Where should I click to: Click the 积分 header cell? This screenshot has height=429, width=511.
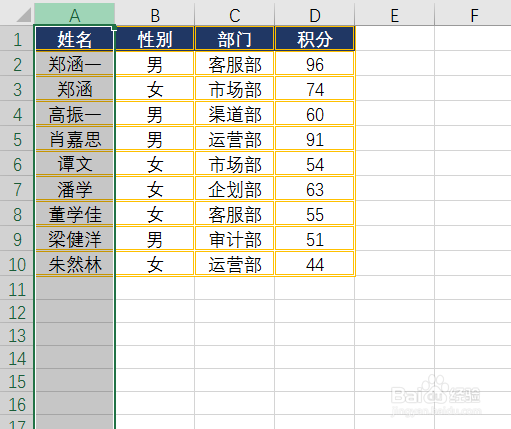click(315, 39)
